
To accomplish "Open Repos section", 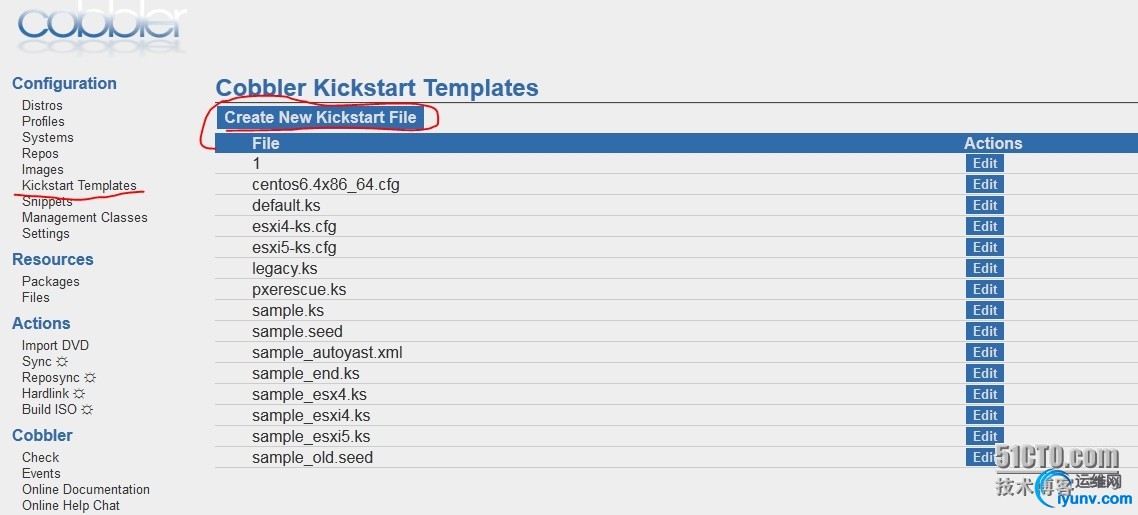I will pyautogui.click(x=40, y=153).
